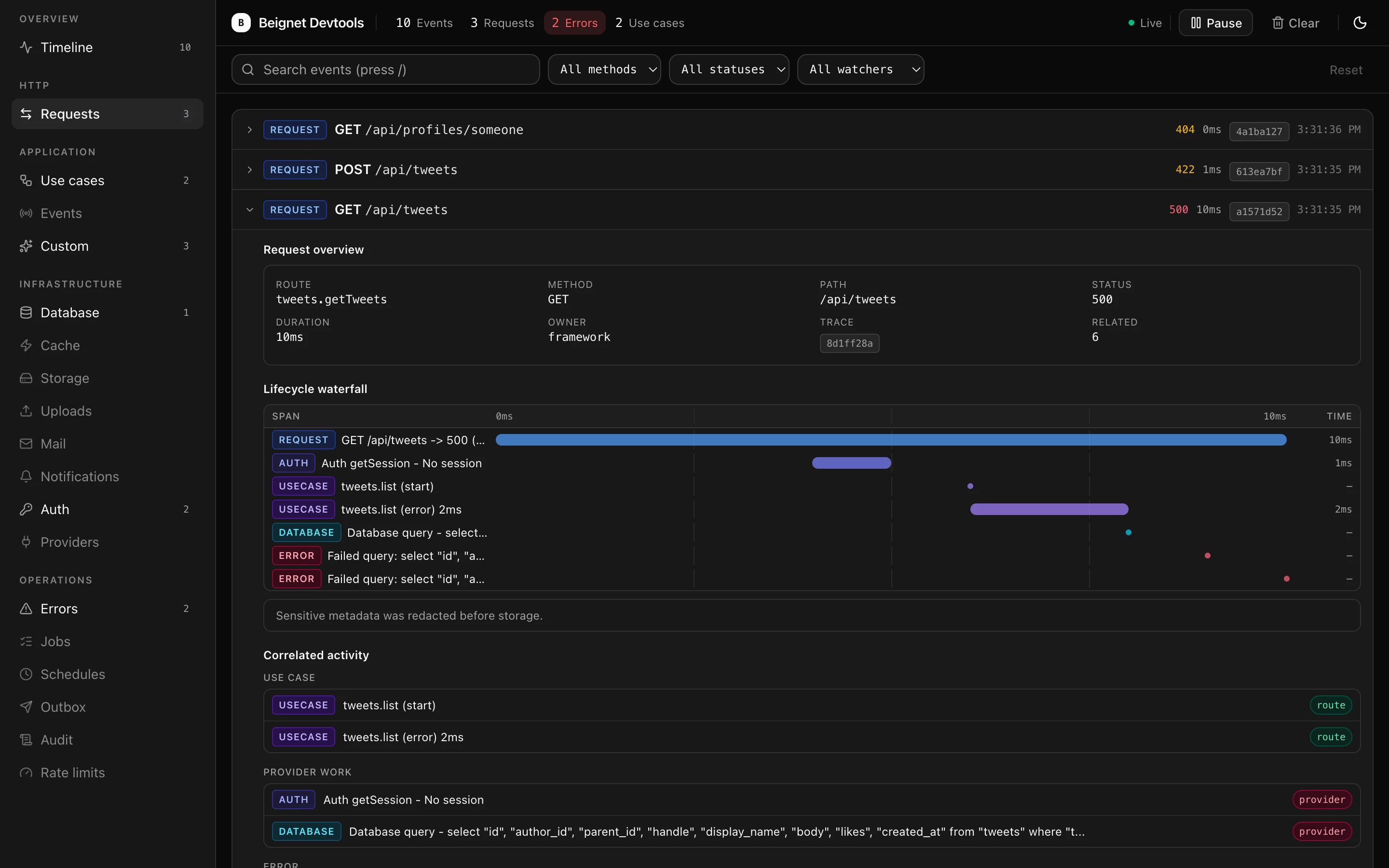Click the Jobs list icon

tap(26, 641)
